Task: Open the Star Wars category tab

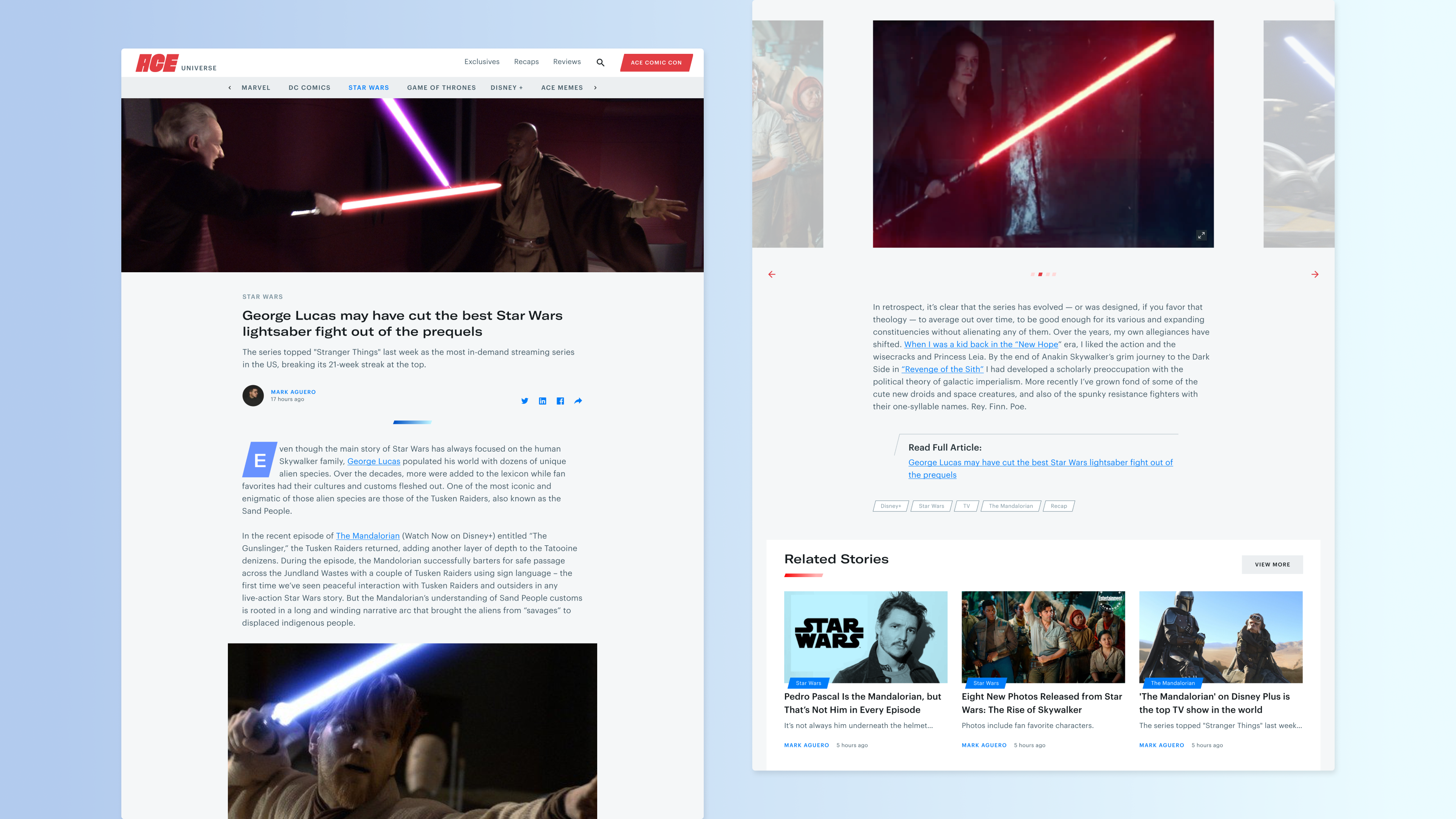Action: tap(369, 88)
